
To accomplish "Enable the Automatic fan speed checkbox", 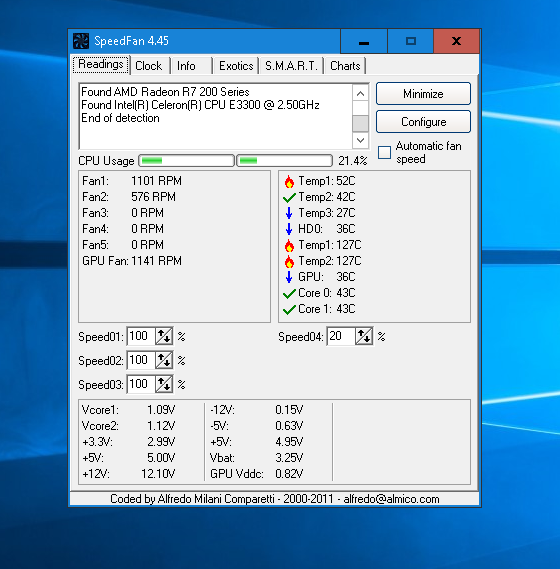I will point(384,152).
